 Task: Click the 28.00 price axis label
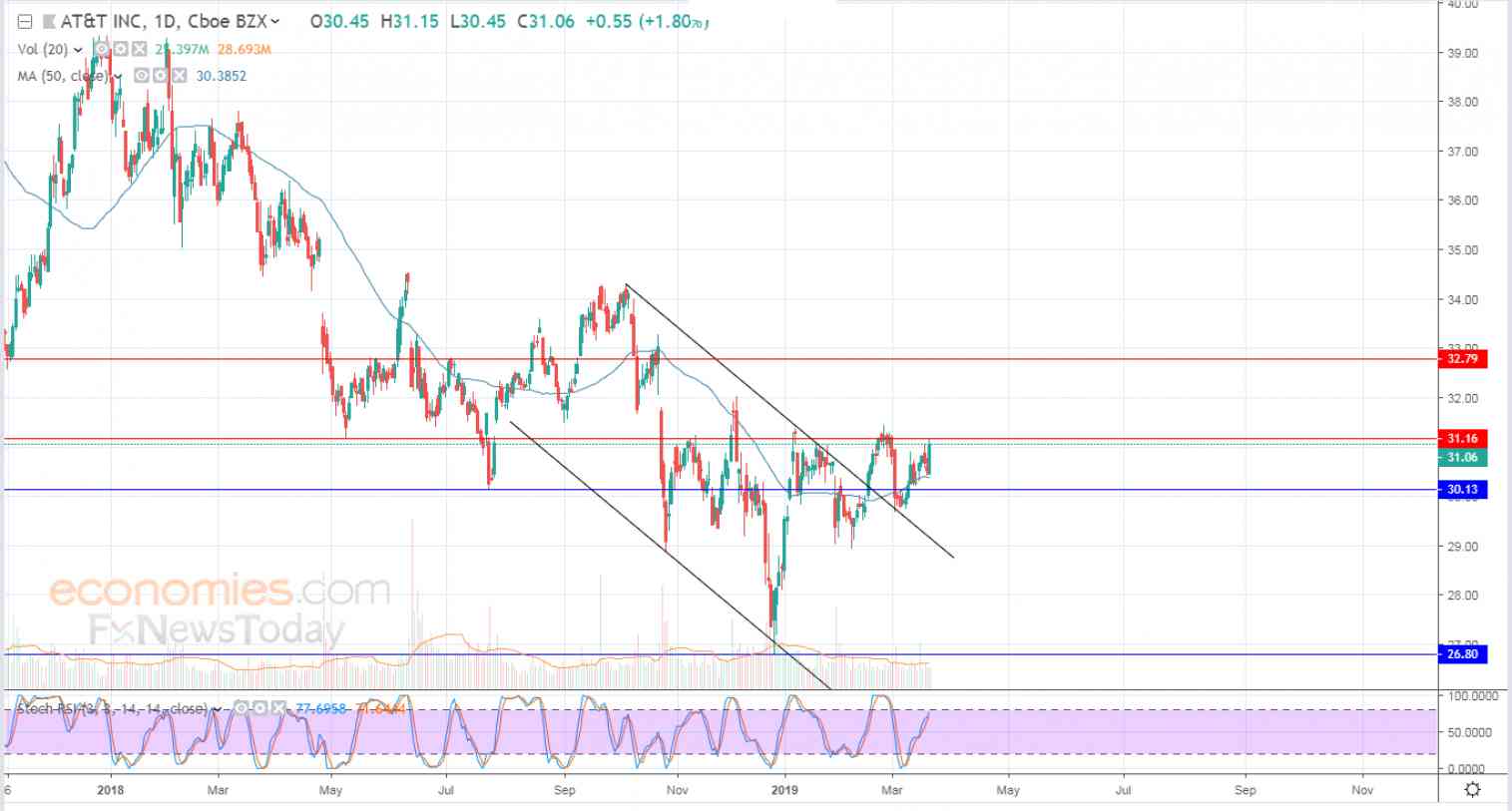click(1462, 596)
